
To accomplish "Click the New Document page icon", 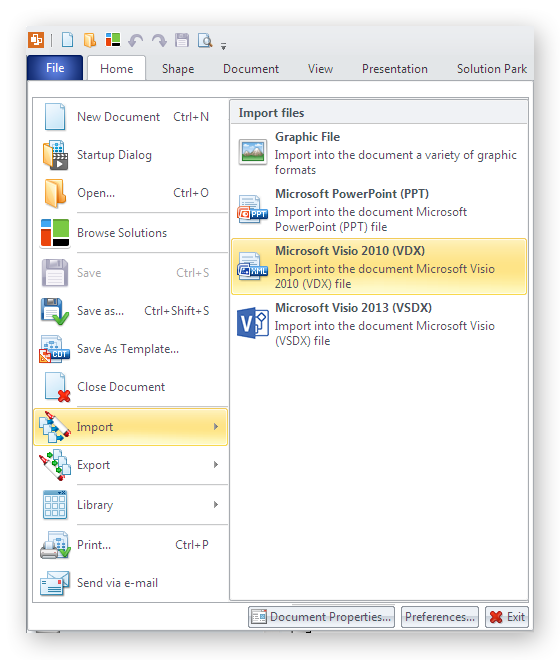I will [x=55, y=117].
